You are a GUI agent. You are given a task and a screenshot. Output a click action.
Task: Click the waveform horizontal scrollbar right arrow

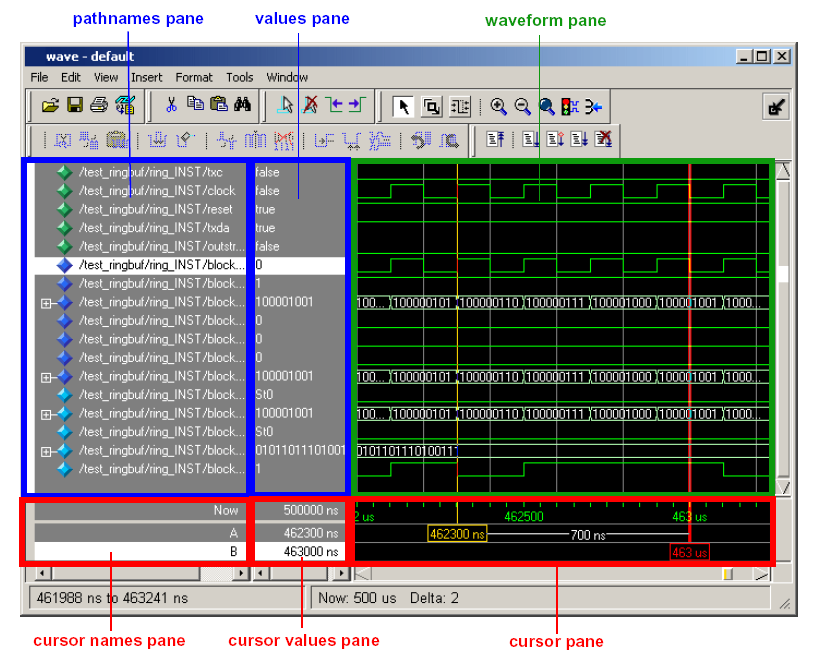click(762, 574)
